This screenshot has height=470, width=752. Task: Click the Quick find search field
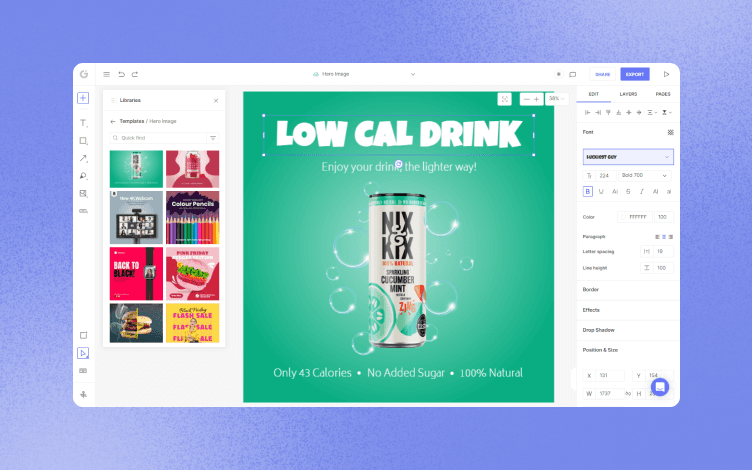coord(158,138)
